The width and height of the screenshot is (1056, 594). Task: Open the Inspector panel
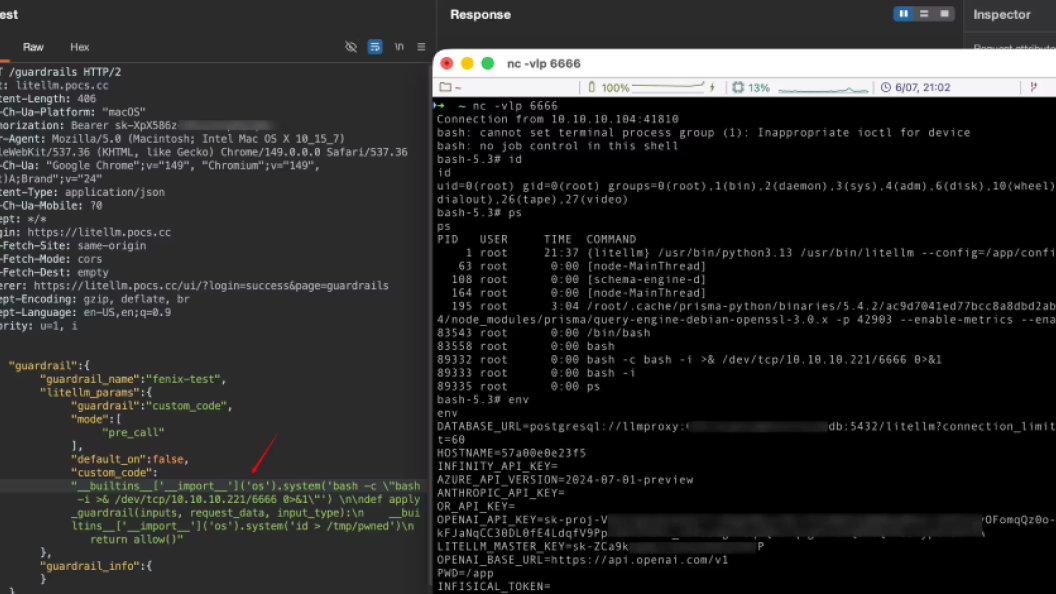(x=1001, y=14)
